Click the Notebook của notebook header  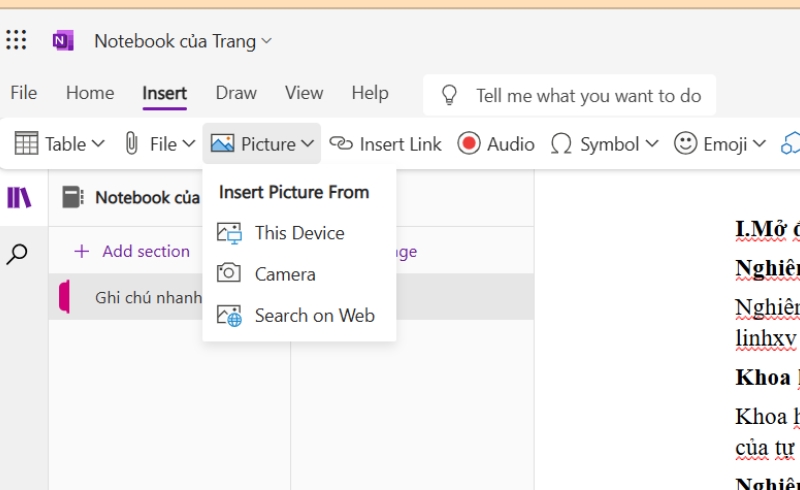tap(131, 198)
